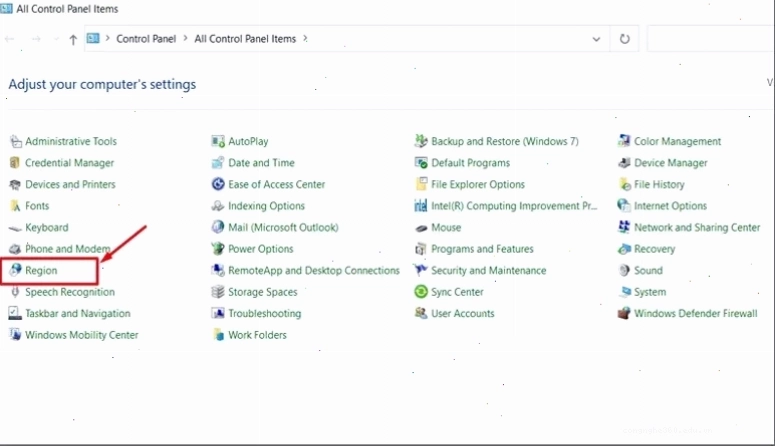Select Control Panel in the breadcrumb
The image size is (775, 447).
tap(146, 39)
